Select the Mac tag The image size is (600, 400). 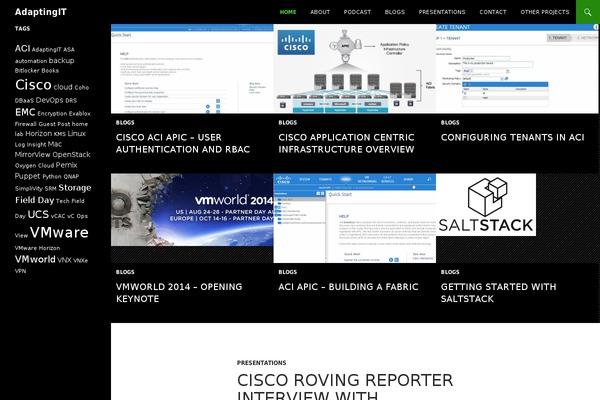pos(55,144)
